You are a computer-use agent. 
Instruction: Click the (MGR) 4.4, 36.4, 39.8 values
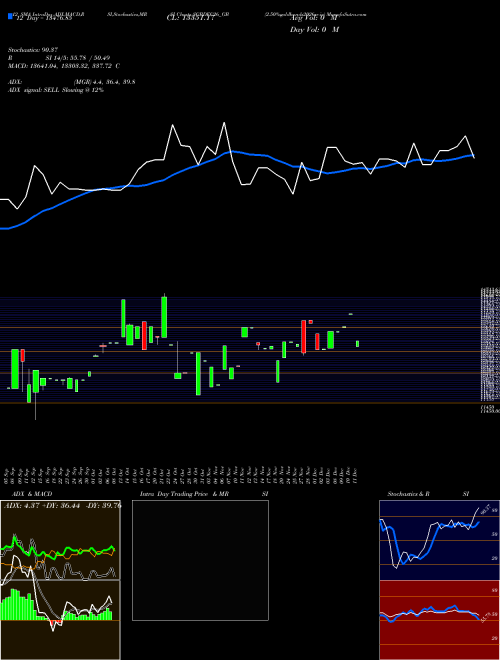click(x=104, y=82)
